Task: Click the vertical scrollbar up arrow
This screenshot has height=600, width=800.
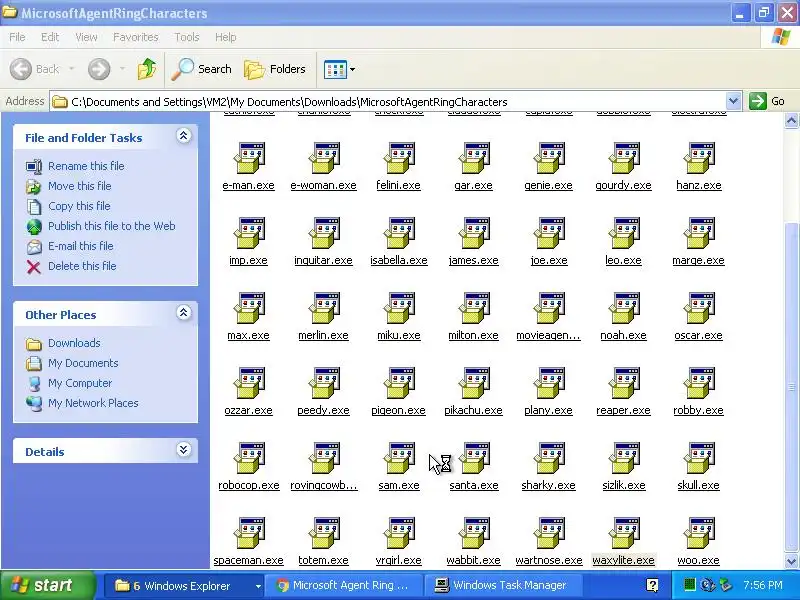Action: [x=791, y=121]
